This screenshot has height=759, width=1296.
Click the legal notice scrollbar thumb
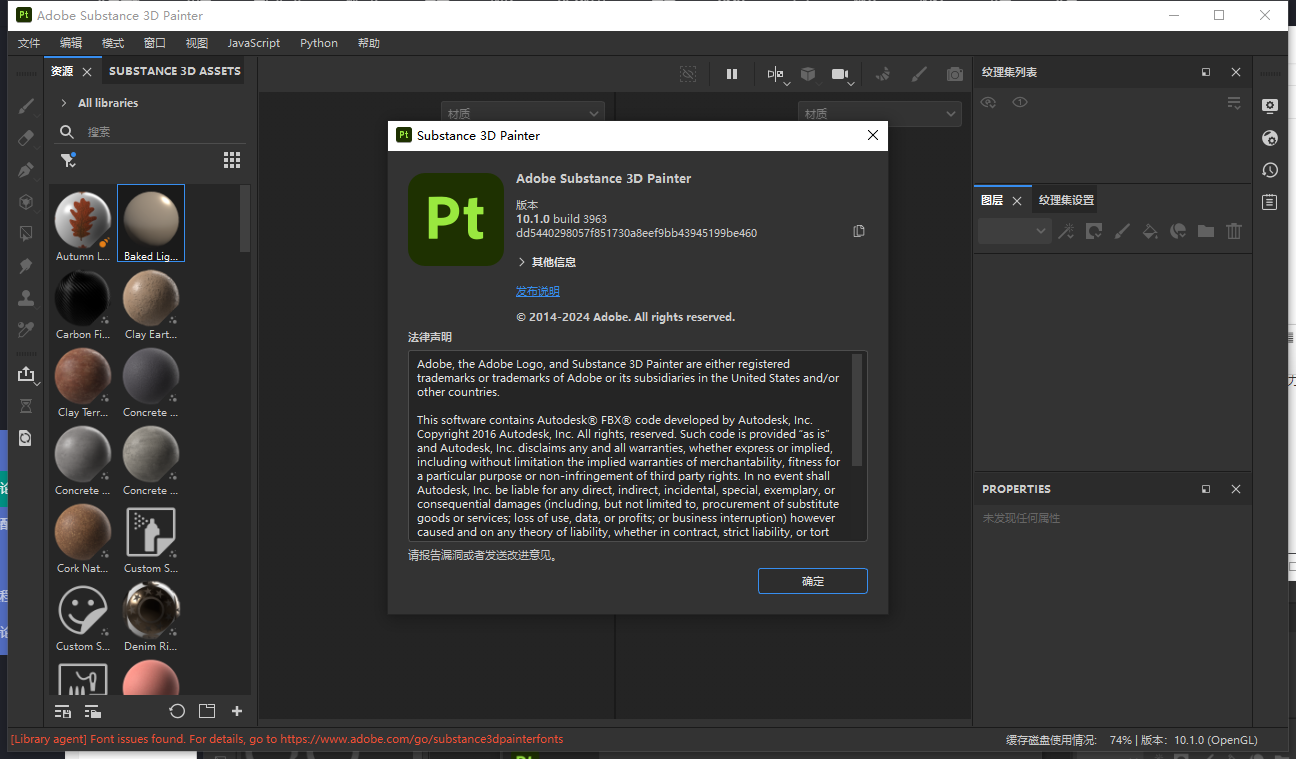(x=857, y=409)
